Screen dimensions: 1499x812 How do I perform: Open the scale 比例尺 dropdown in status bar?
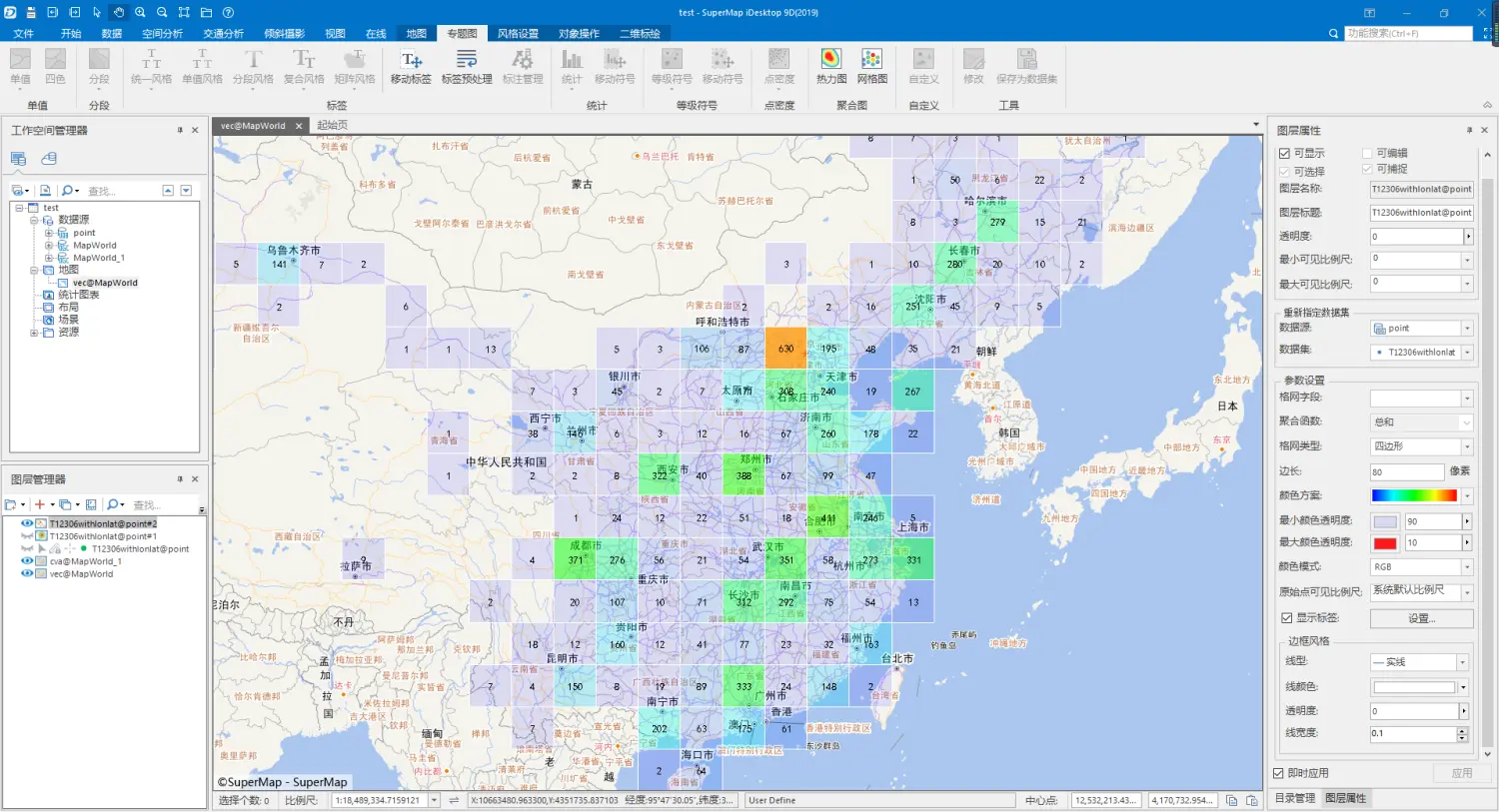(435, 800)
